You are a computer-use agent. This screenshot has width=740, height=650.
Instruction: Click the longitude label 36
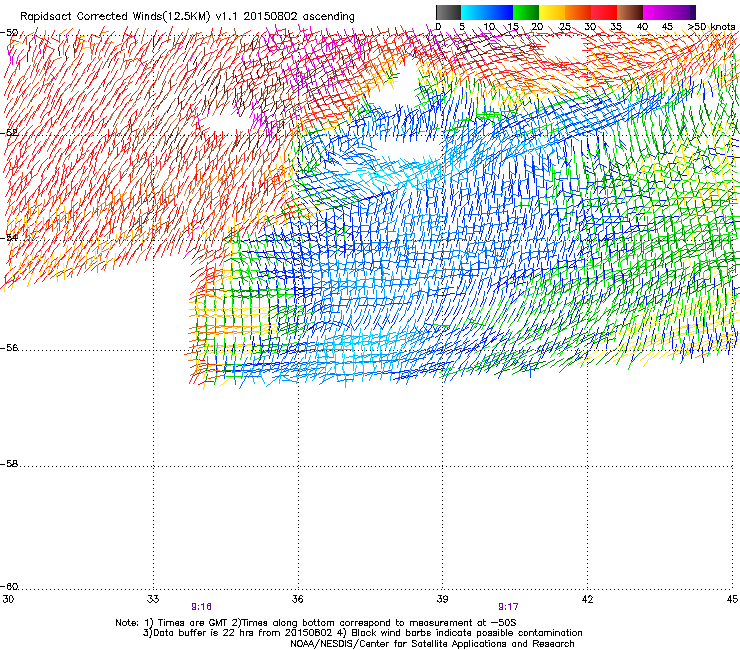tap(297, 599)
